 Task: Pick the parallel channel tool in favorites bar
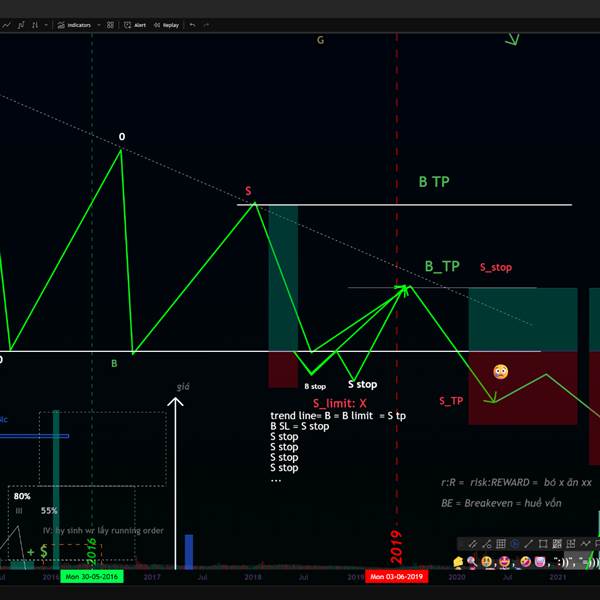click(473, 544)
